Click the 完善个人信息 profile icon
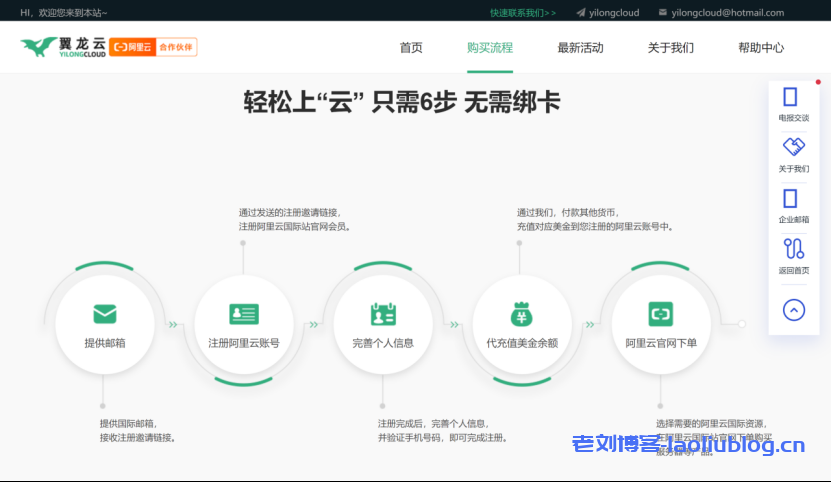 pos(383,314)
